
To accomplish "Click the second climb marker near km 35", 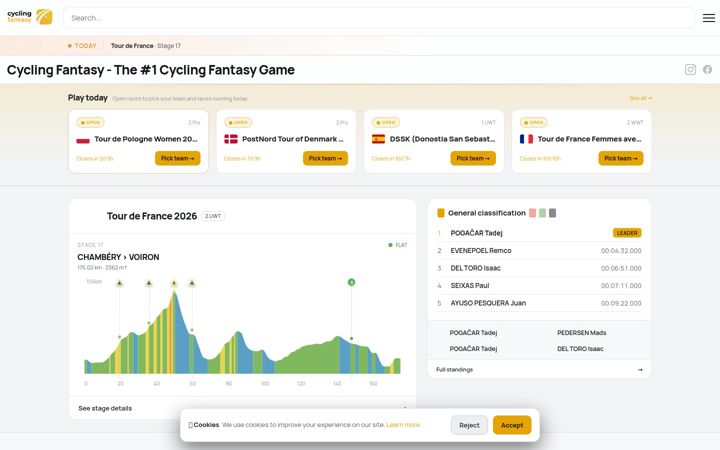I will [x=149, y=283].
